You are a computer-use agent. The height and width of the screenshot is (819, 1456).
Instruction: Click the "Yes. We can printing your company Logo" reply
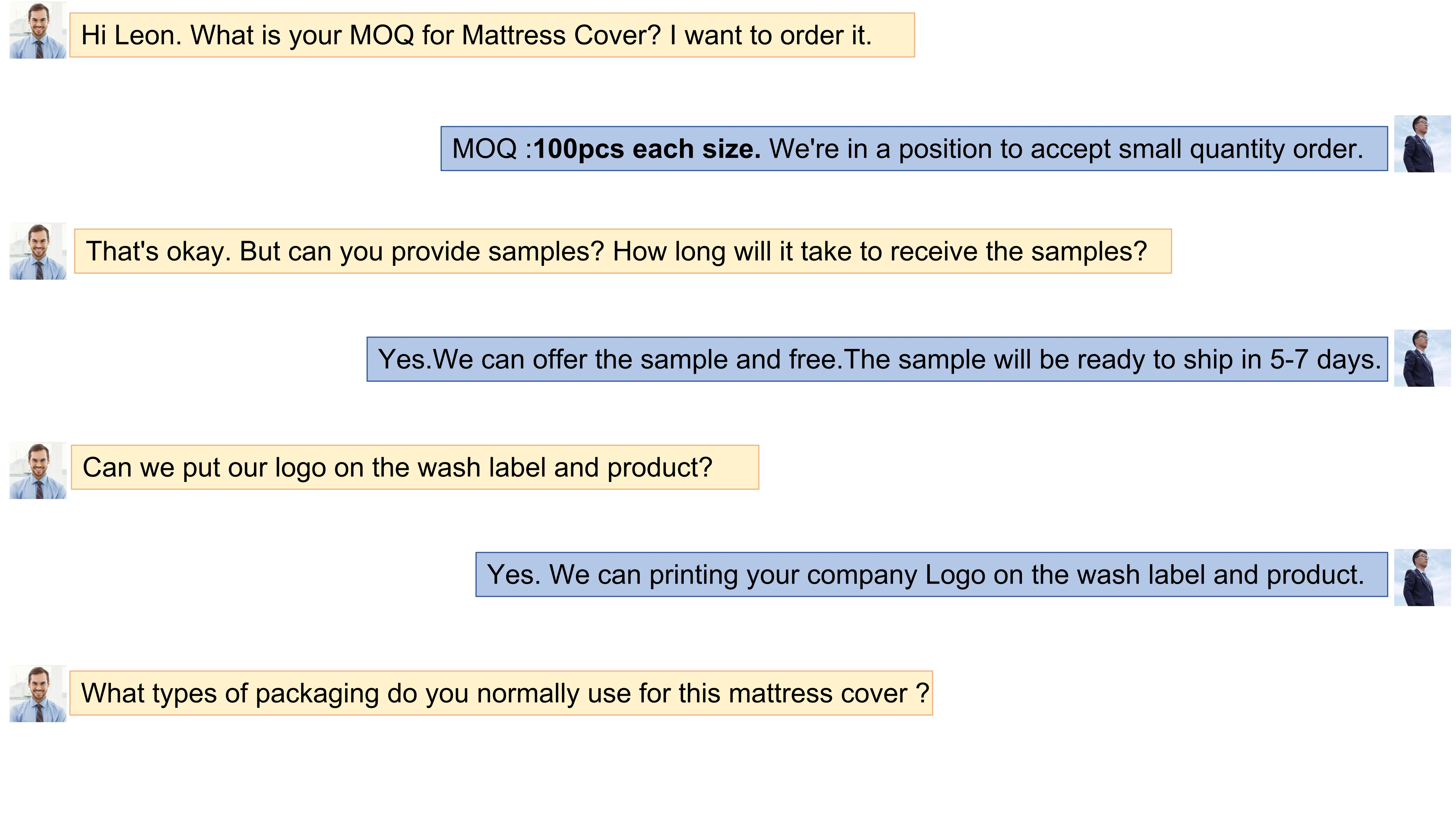931,575
